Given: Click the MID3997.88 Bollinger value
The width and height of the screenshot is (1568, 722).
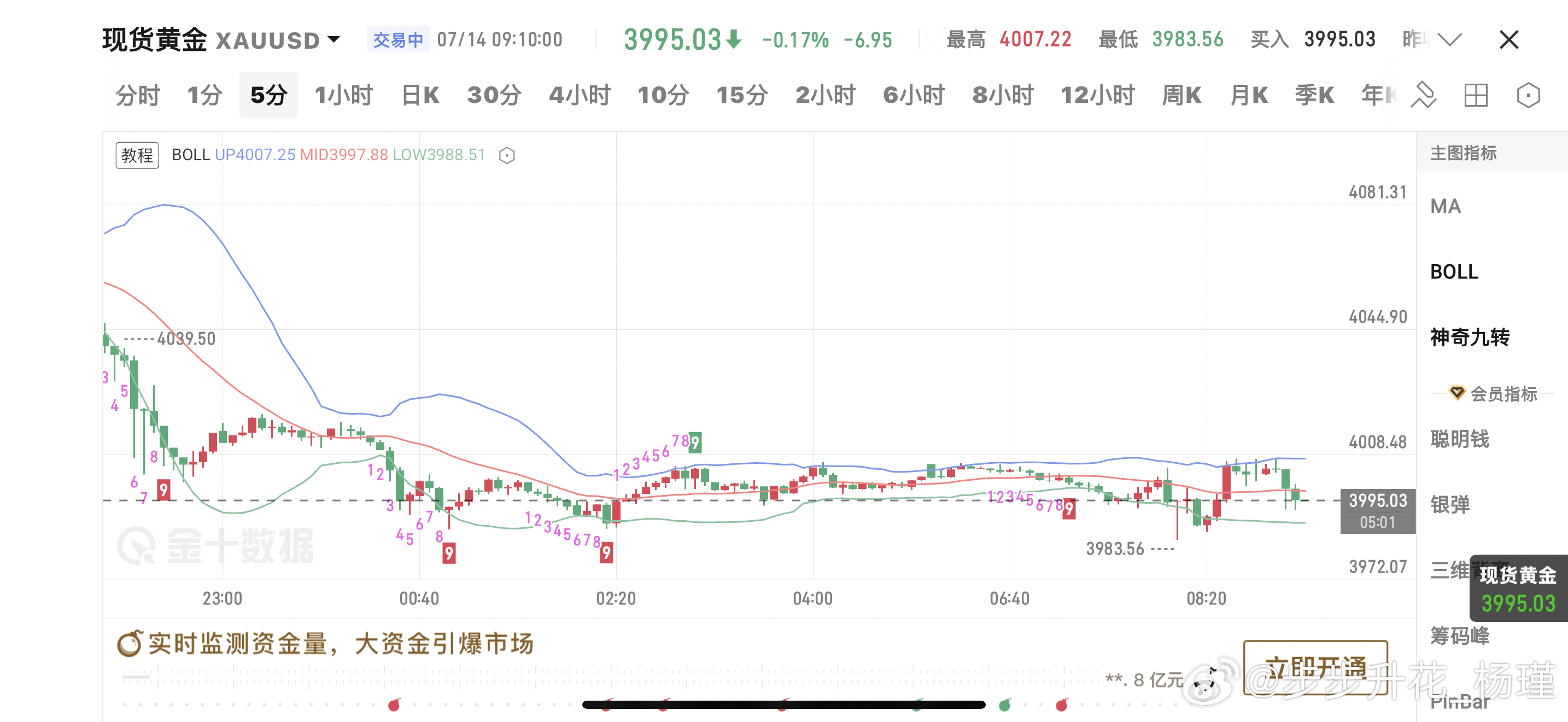Looking at the screenshot, I should (x=344, y=155).
